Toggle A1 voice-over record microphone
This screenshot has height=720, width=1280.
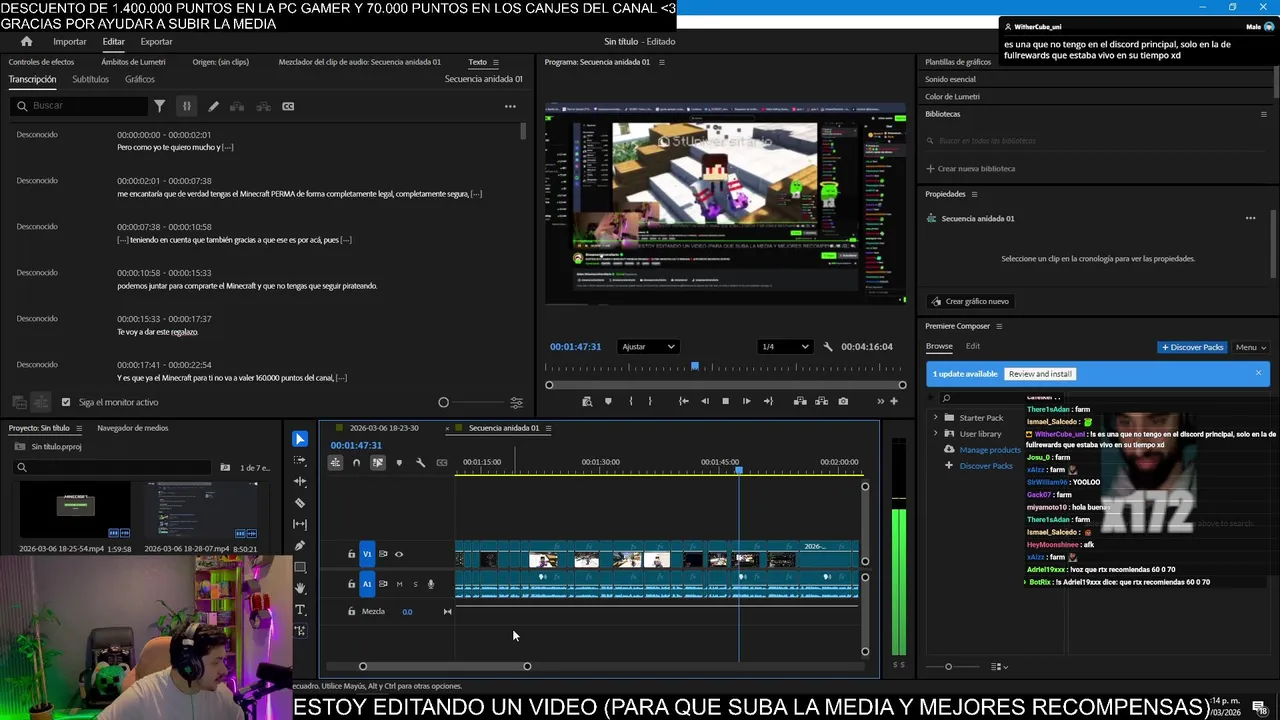click(x=431, y=584)
